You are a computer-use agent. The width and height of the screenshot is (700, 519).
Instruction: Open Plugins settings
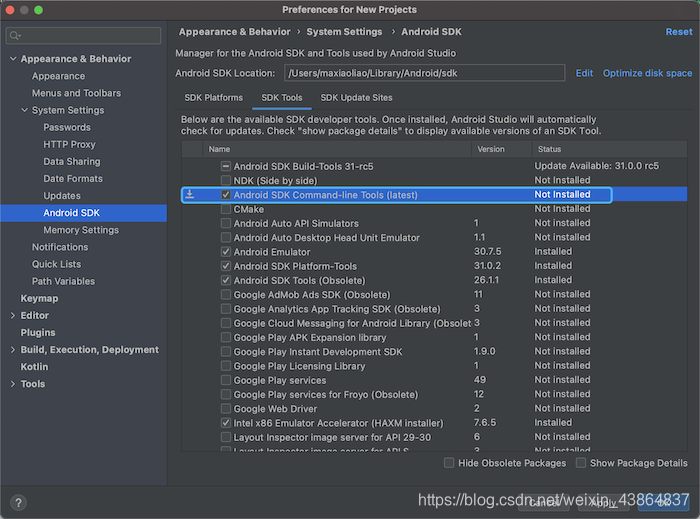point(38,332)
